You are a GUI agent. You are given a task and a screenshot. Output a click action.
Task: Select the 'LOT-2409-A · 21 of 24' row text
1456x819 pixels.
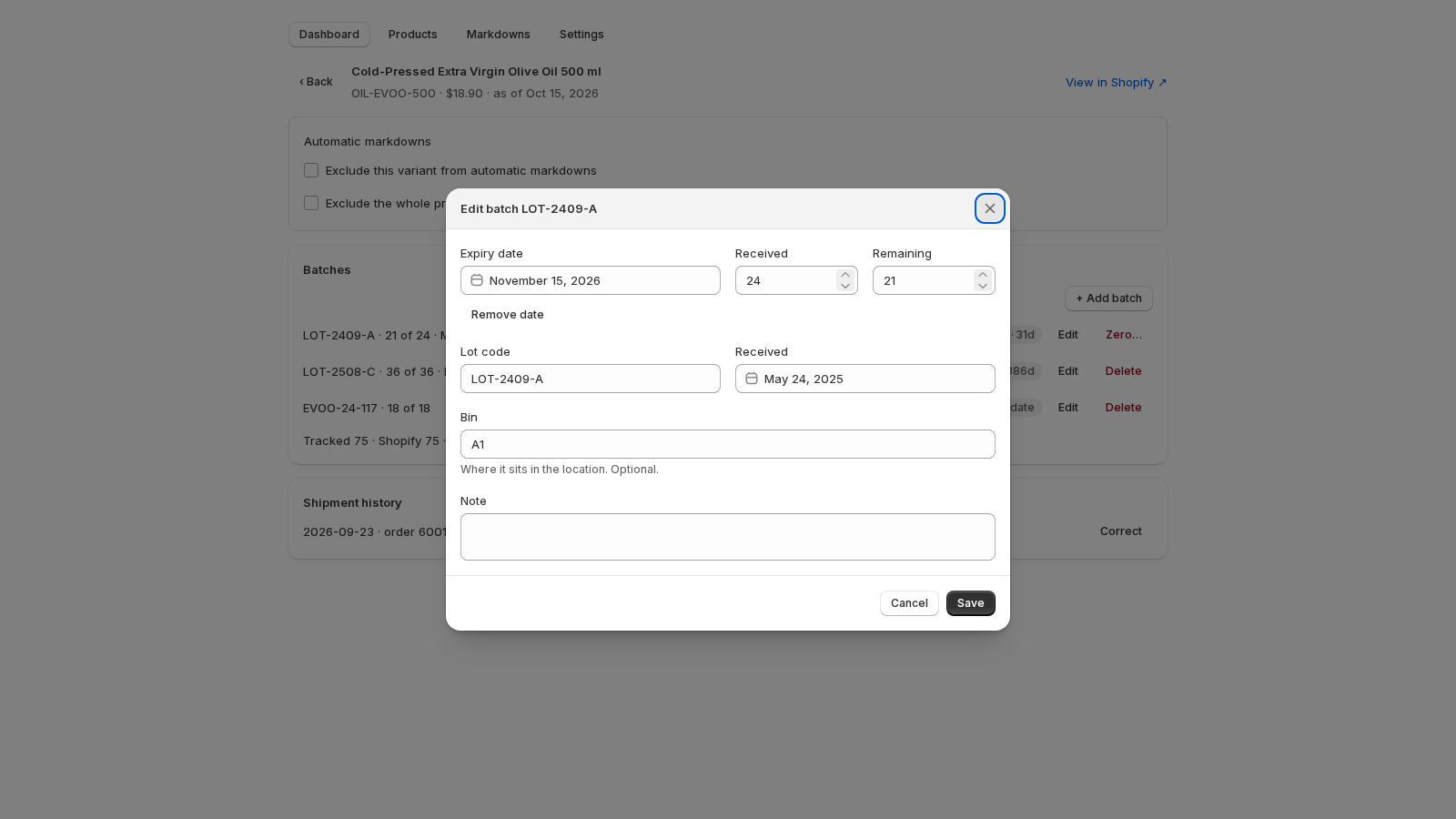[x=367, y=336]
